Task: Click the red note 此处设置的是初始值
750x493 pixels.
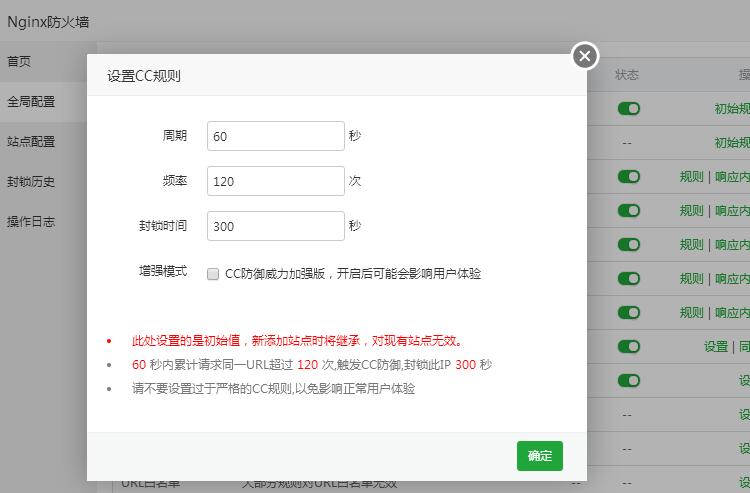Action: pos(297,341)
